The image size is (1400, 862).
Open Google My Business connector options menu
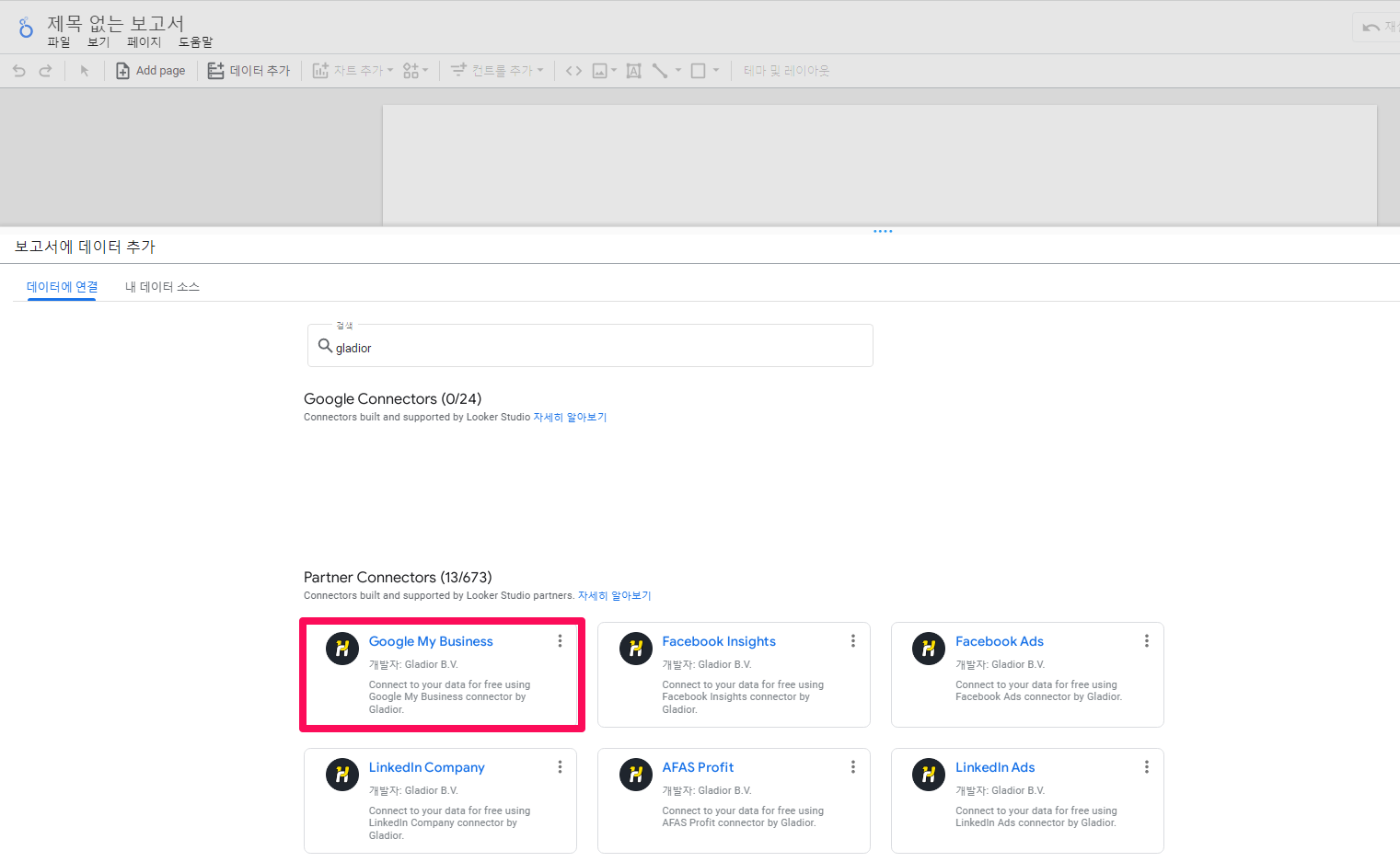(560, 641)
